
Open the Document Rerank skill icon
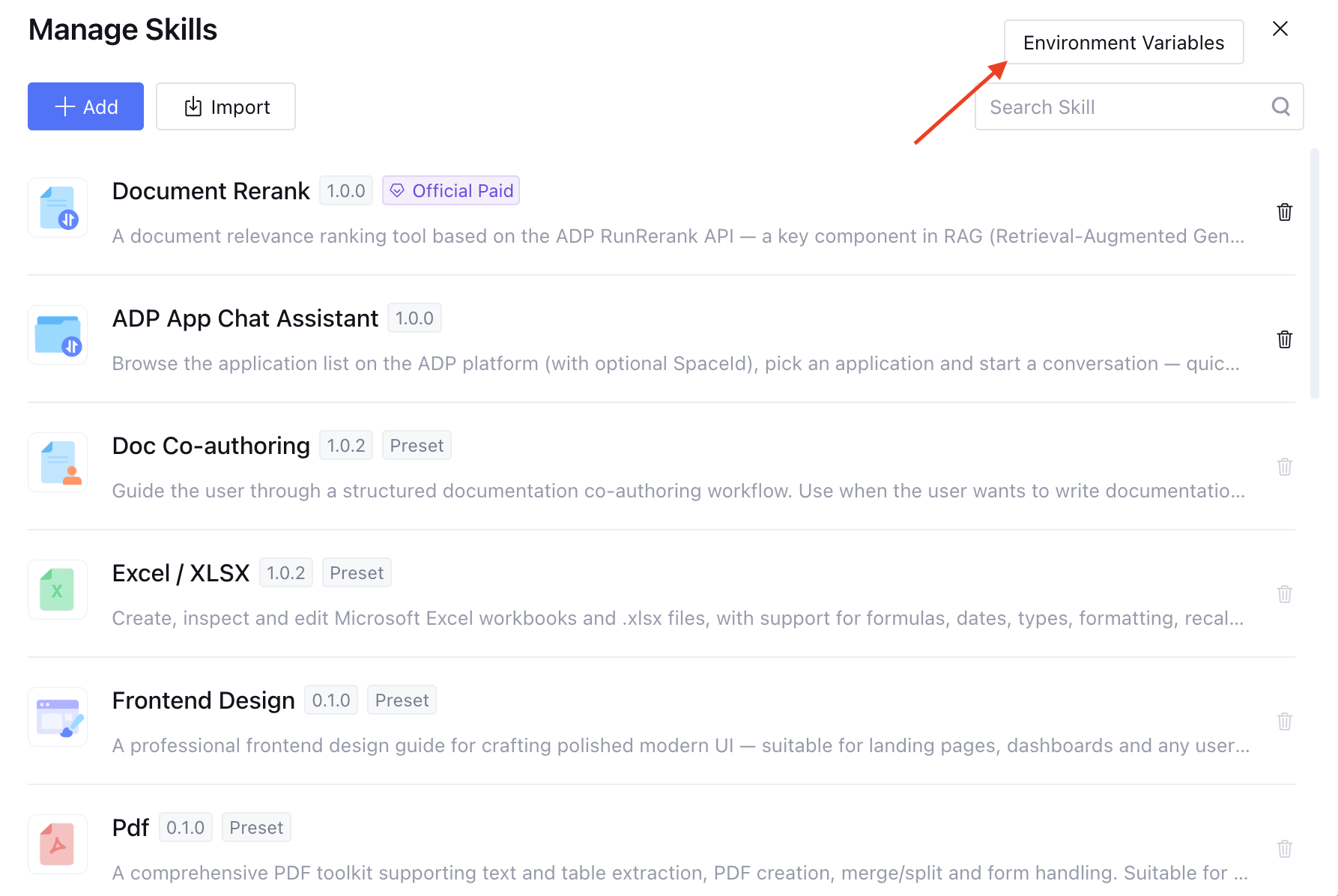pyautogui.click(x=58, y=208)
